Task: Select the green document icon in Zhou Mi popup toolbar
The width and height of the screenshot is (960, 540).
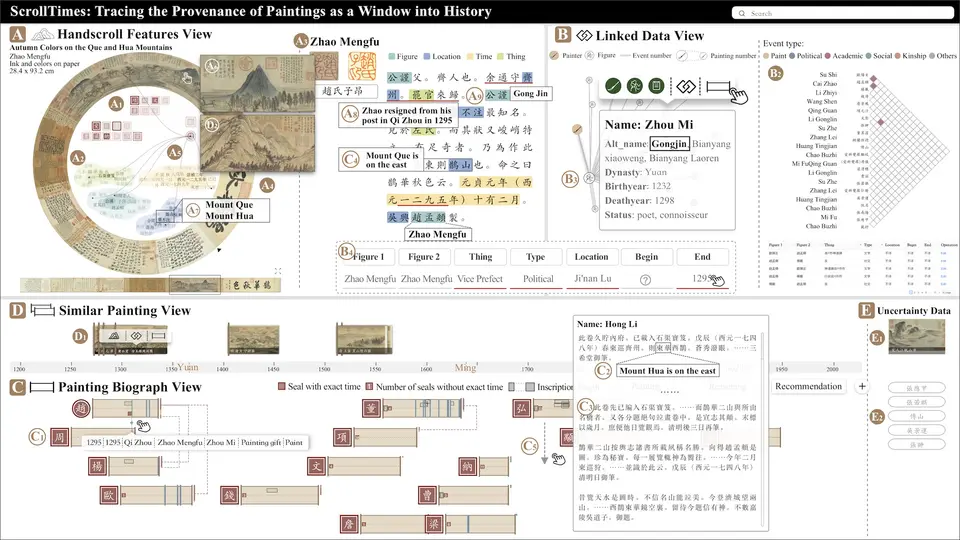Action: pos(656,86)
